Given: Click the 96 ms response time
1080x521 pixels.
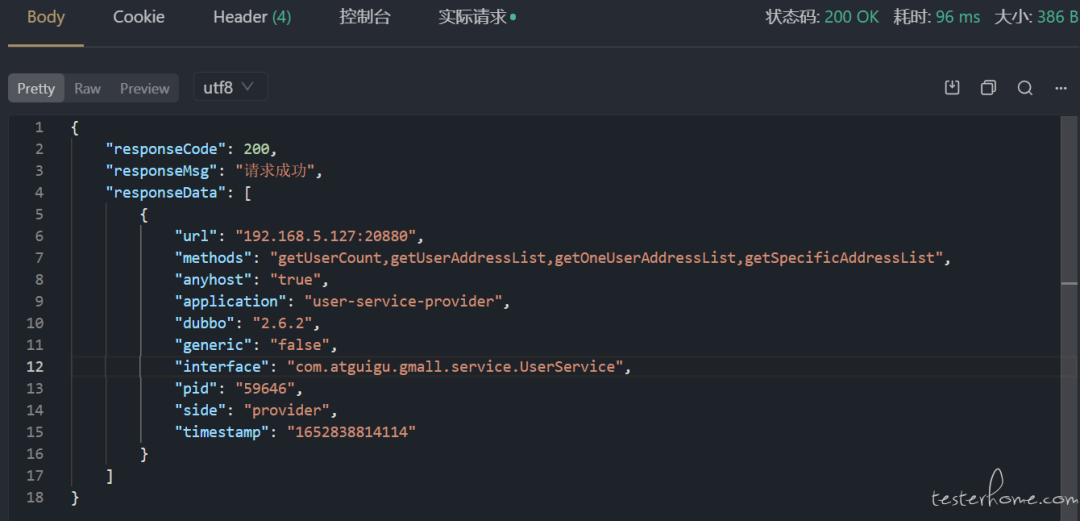Looking at the screenshot, I should [x=958, y=17].
